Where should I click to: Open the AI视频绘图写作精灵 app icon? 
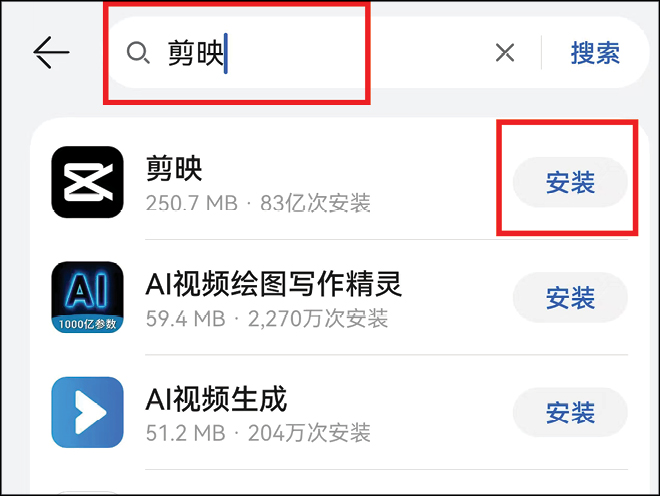point(88,297)
